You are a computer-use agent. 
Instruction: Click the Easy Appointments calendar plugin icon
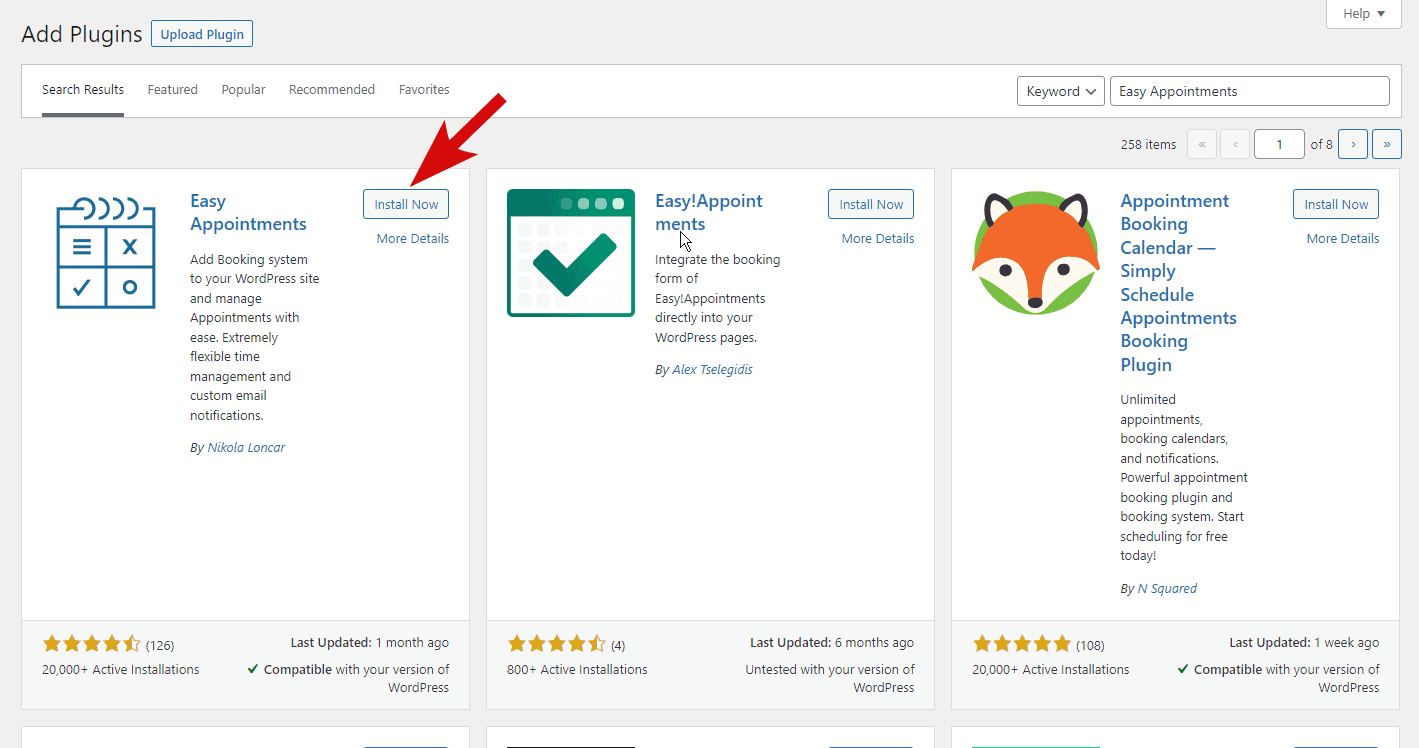[106, 253]
